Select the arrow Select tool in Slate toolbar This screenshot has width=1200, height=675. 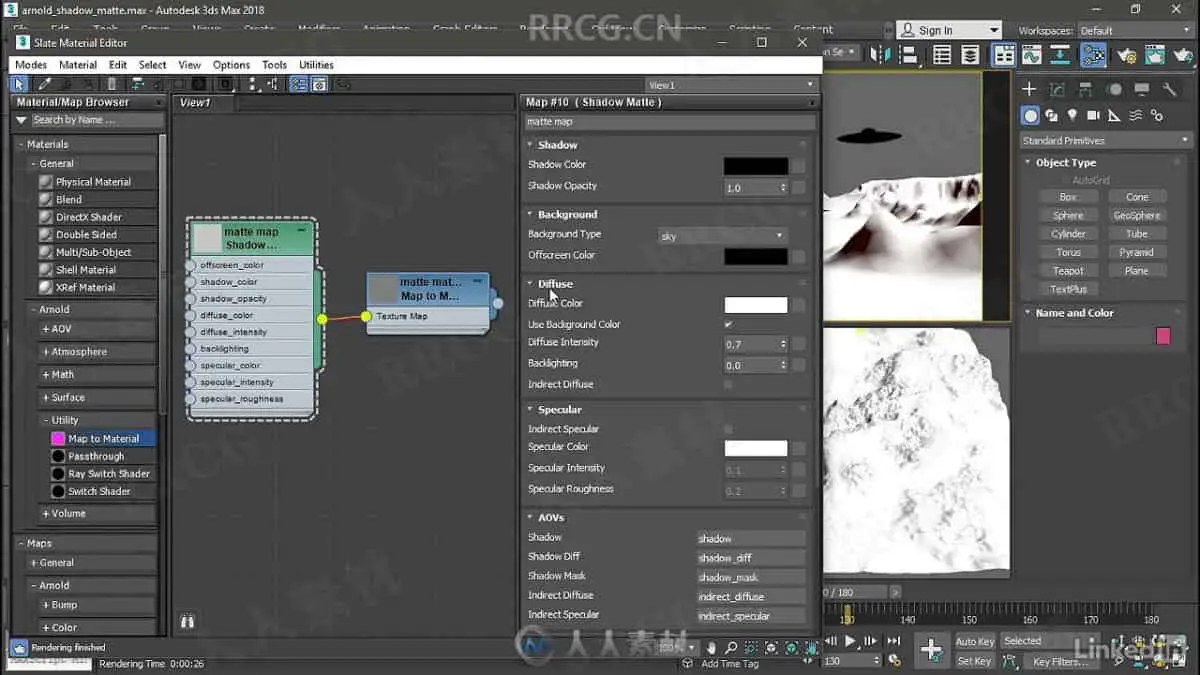pyautogui.click(x=19, y=84)
